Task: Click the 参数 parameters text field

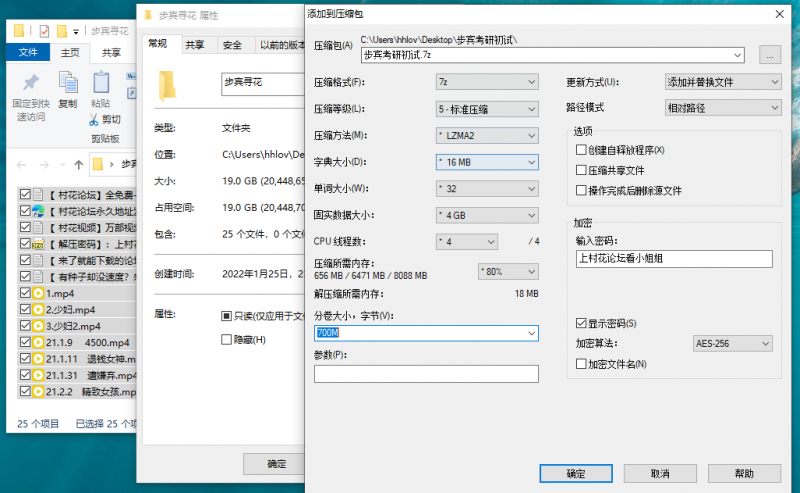Action: point(426,374)
